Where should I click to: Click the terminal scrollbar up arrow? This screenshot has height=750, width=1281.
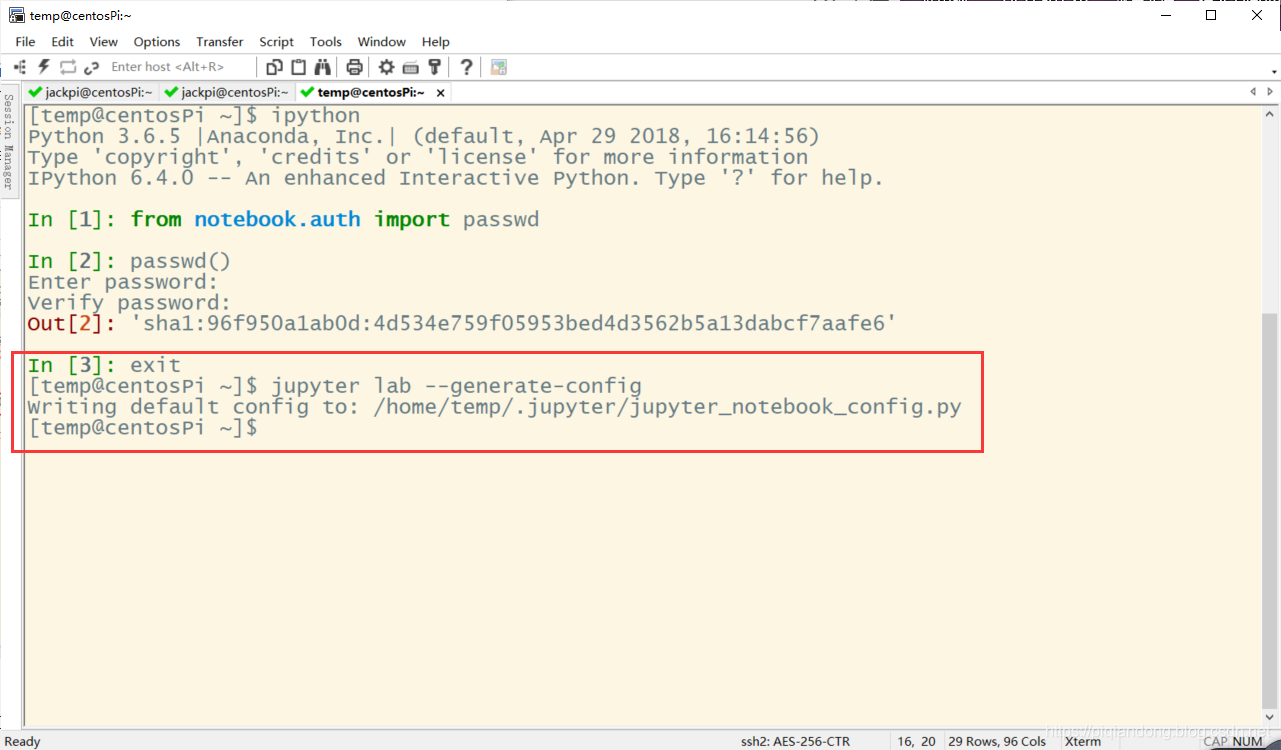tap(1270, 113)
